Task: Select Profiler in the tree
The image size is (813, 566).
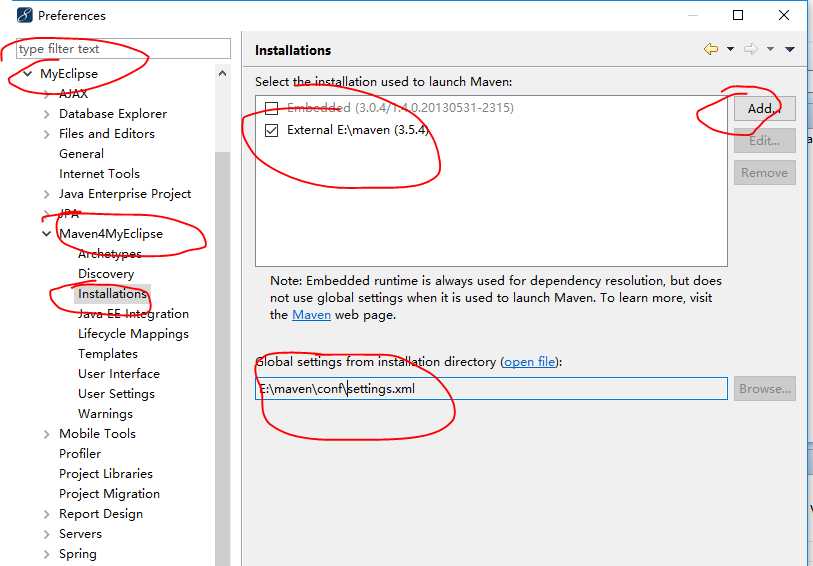Action: 80,454
